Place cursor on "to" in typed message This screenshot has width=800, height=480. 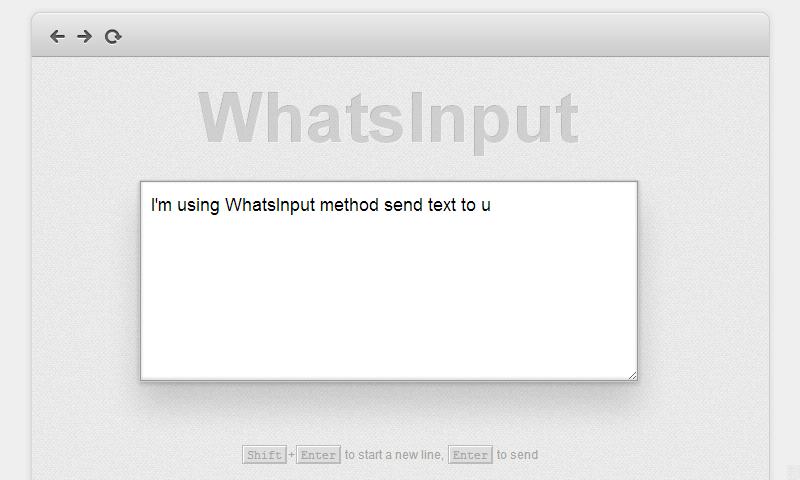point(468,205)
